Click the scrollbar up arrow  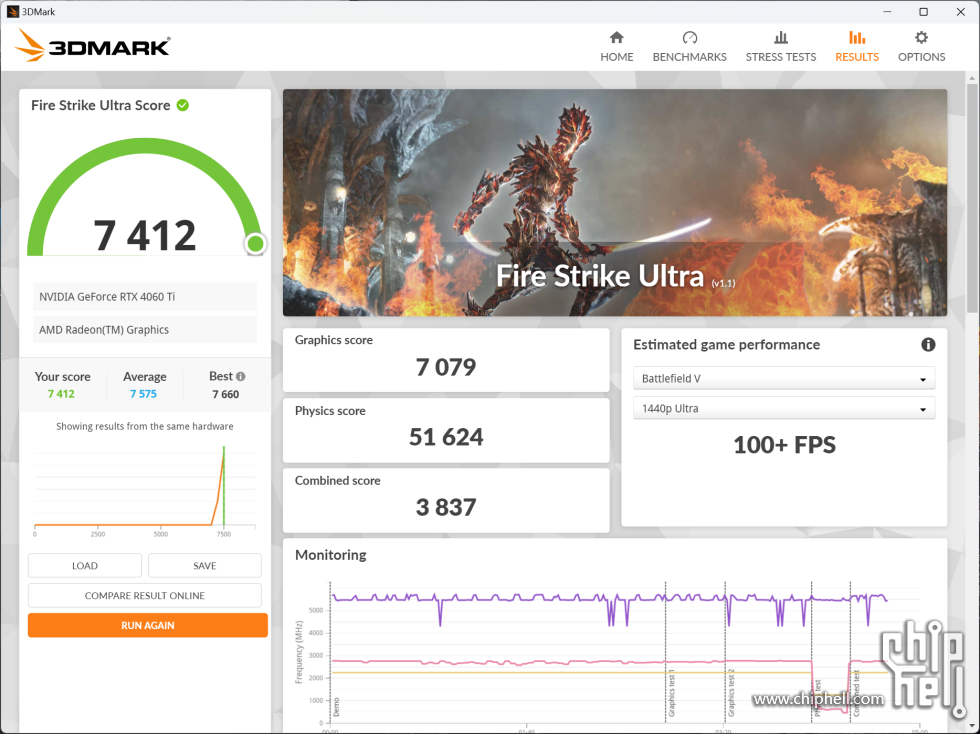[972, 78]
